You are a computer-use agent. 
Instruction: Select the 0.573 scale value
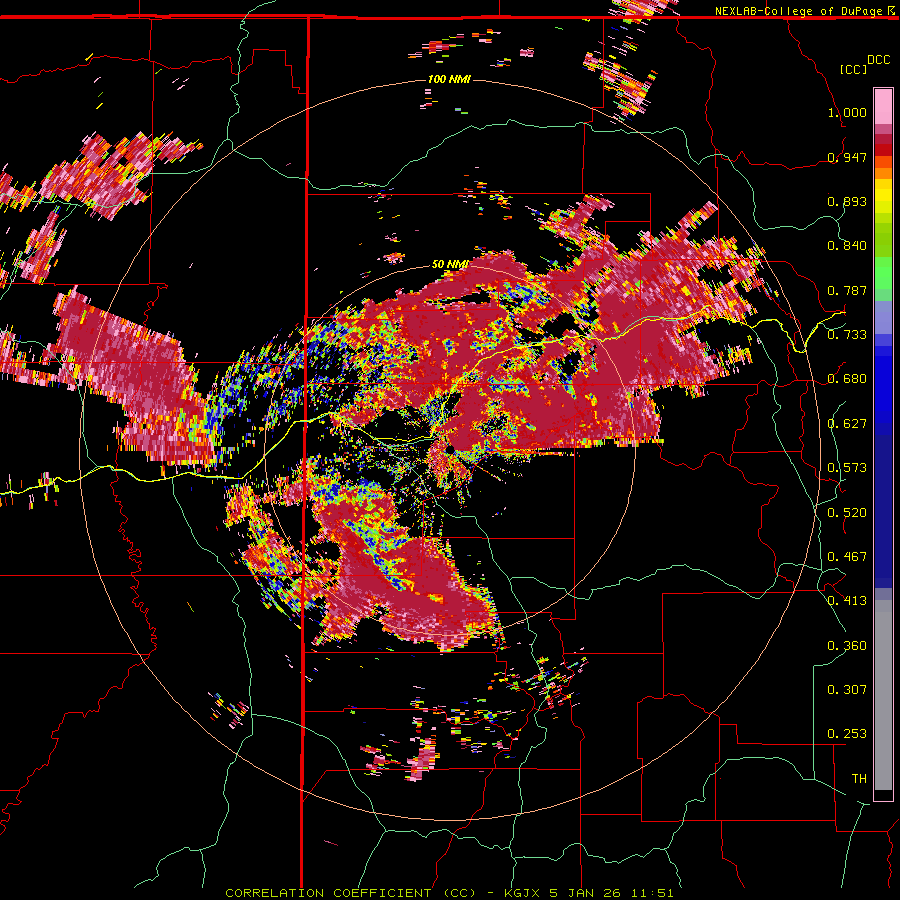pyautogui.click(x=847, y=468)
